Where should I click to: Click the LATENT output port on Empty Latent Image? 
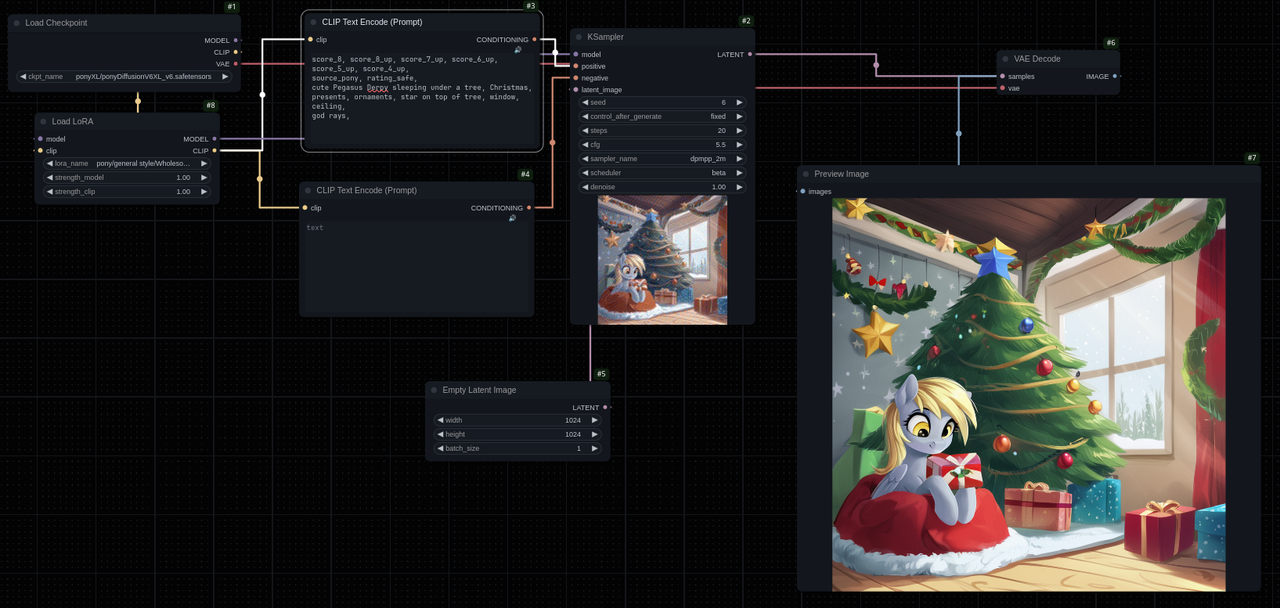(605, 407)
